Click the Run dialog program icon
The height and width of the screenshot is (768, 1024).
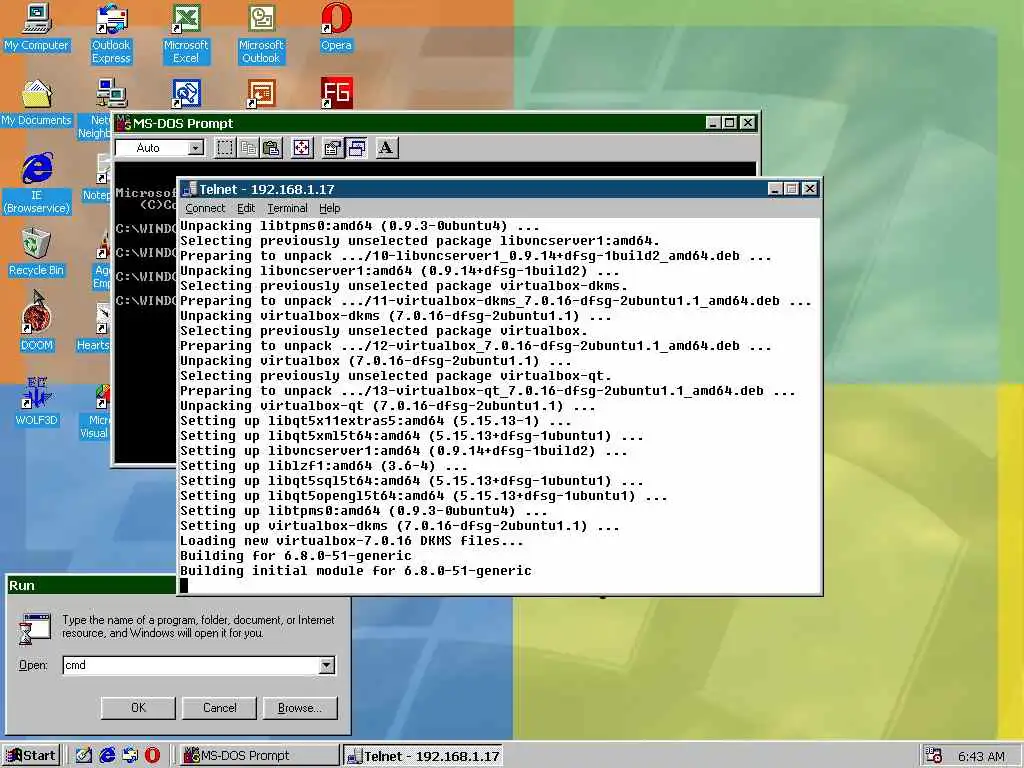(35, 628)
